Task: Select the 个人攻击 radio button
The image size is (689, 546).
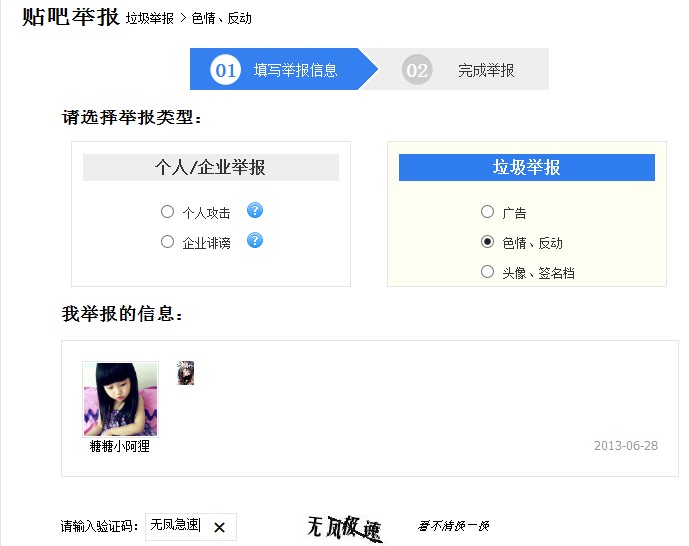Action: tap(167, 212)
